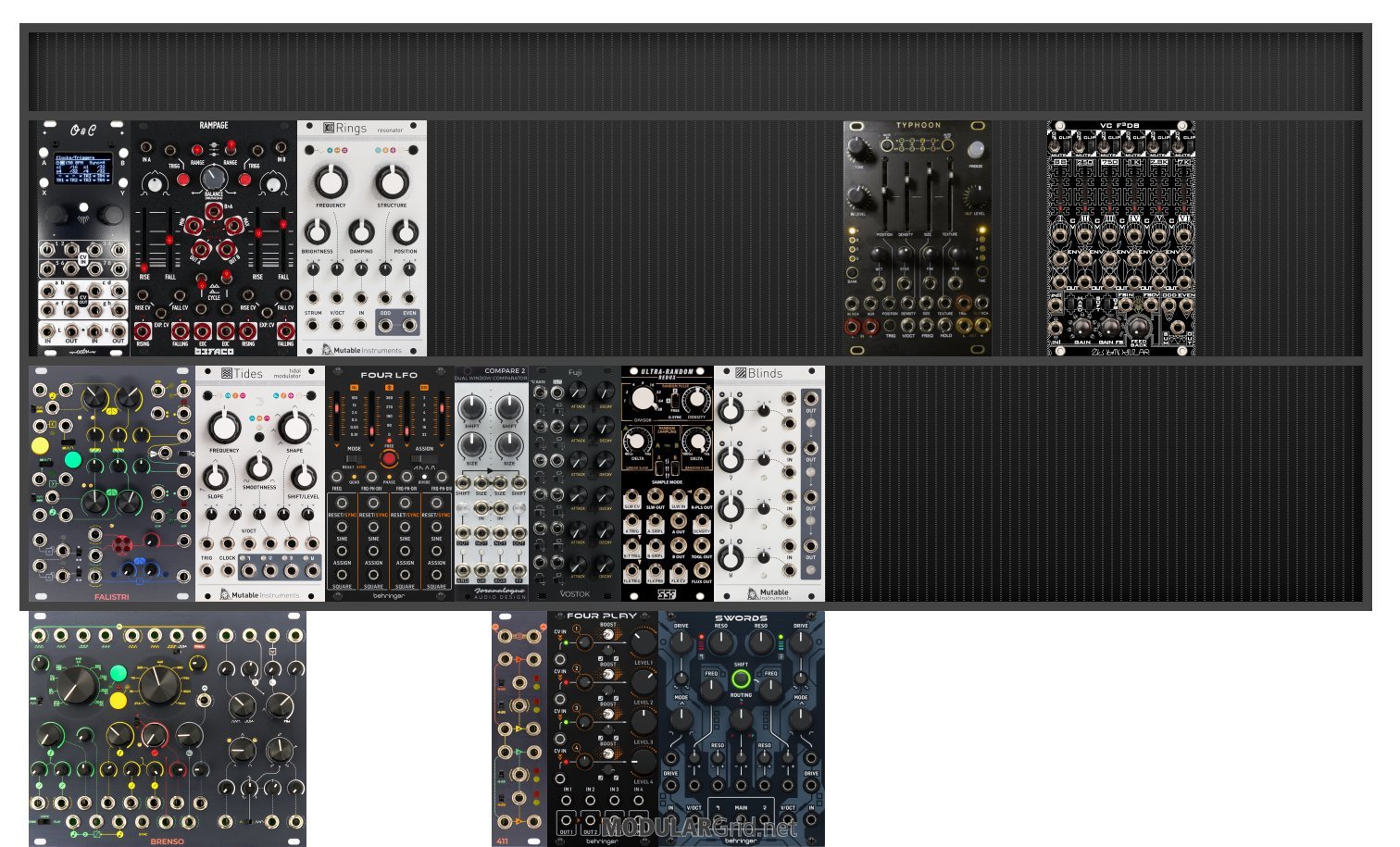This screenshot has height=847, width=1400.
Task: Turn the Rings Frequency knob
Action: (331, 182)
